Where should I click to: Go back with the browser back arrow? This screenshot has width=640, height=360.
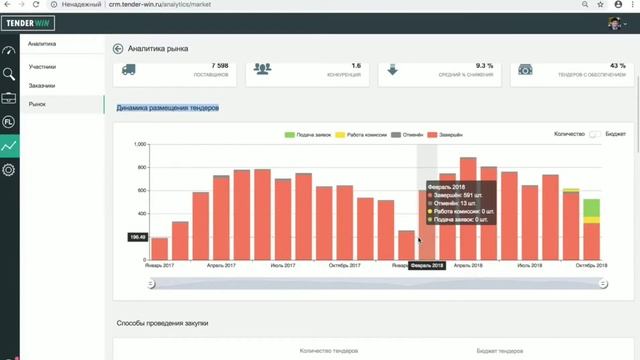[7, 4]
